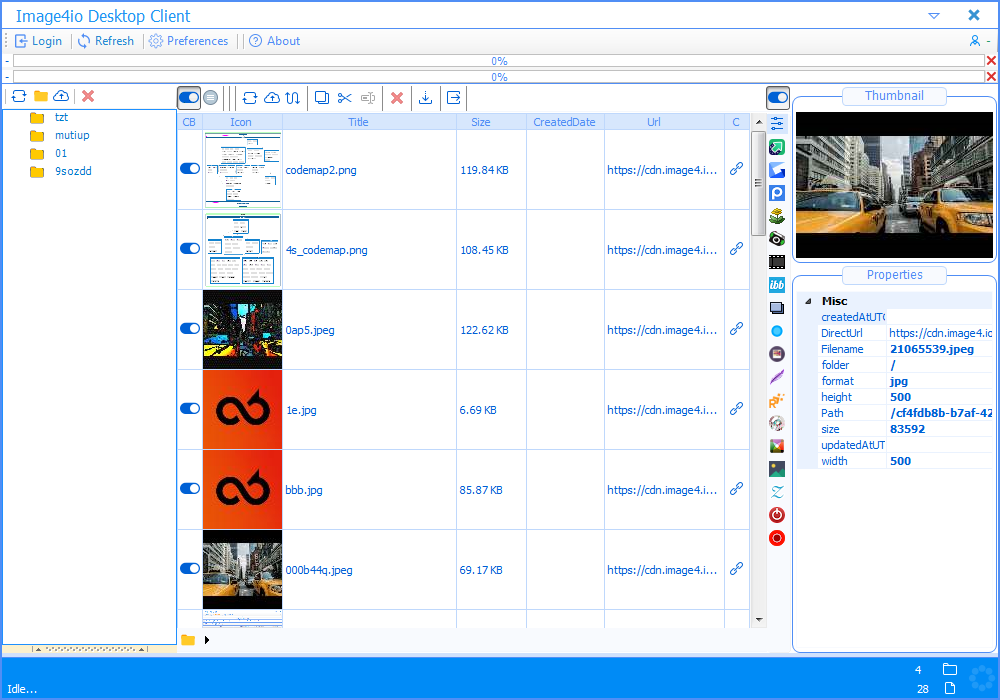Sort by the CreatedDate column header
The height and width of the screenshot is (700, 1000).
565,122
